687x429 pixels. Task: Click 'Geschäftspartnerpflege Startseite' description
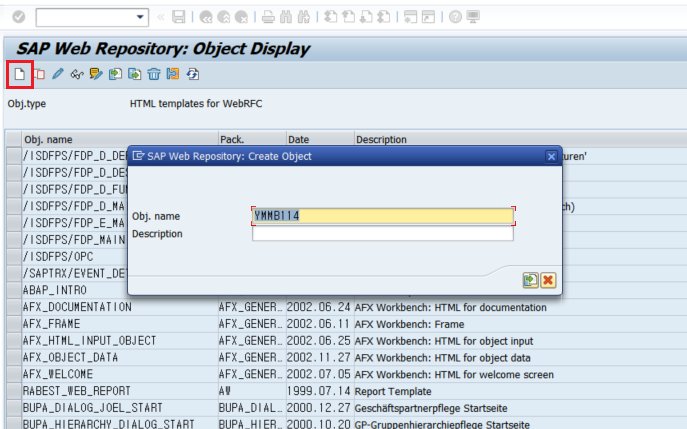tap(431, 408)
